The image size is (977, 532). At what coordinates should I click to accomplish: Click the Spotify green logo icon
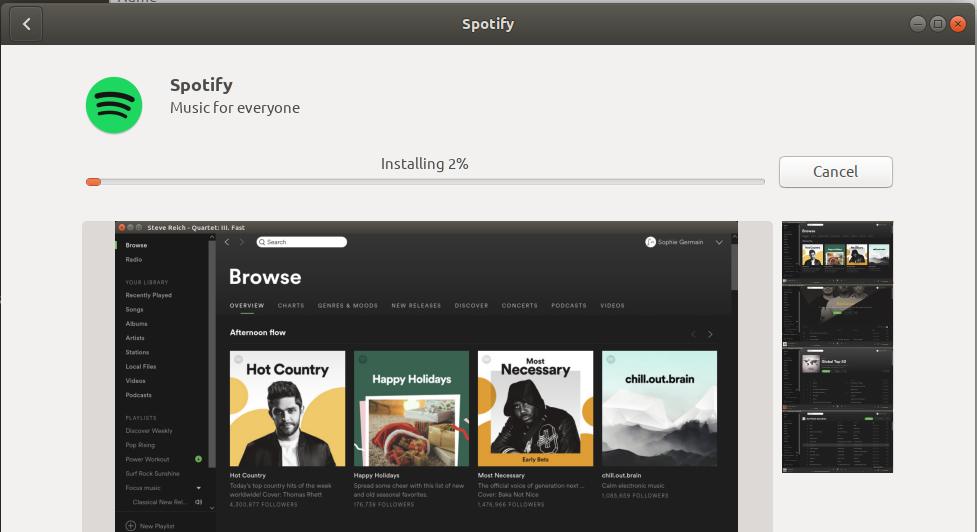(x=114, y=105)
